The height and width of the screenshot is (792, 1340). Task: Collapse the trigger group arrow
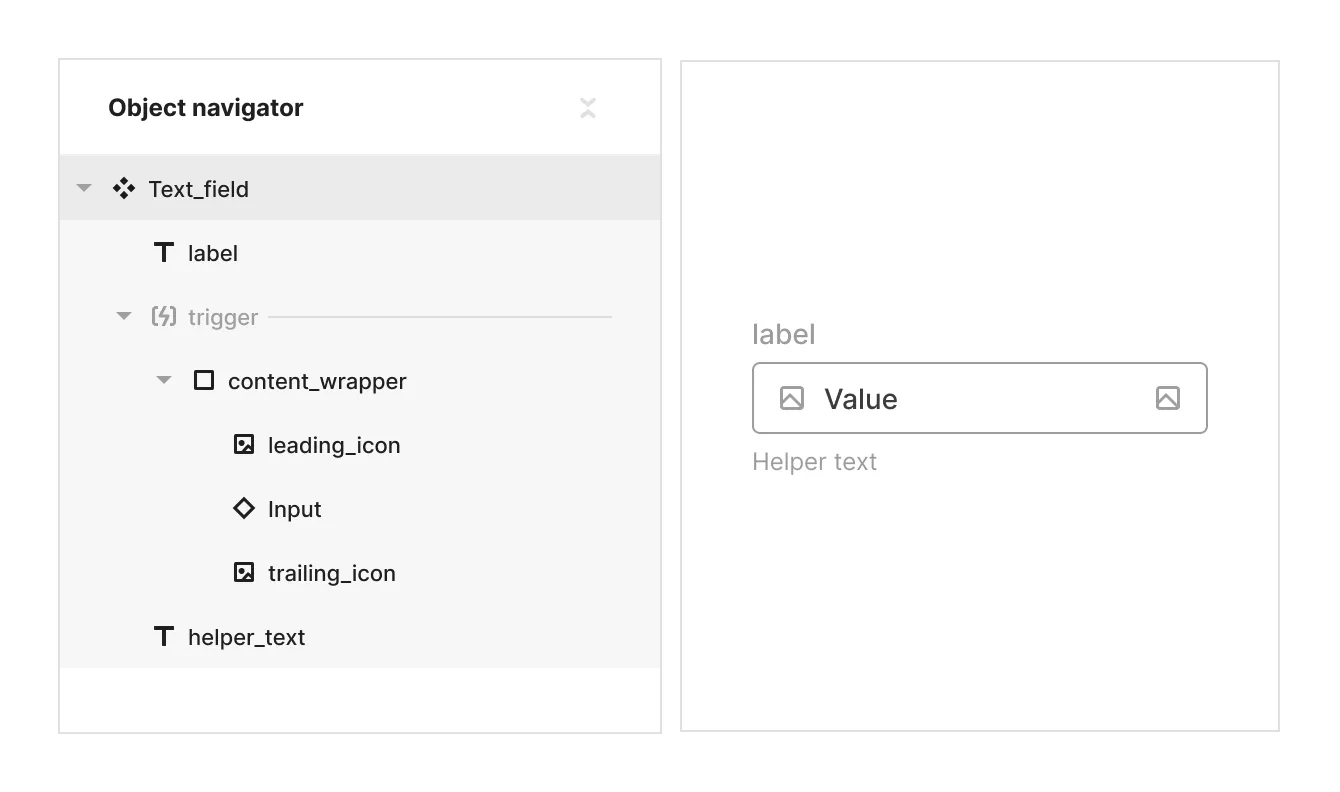coord(124,316)
